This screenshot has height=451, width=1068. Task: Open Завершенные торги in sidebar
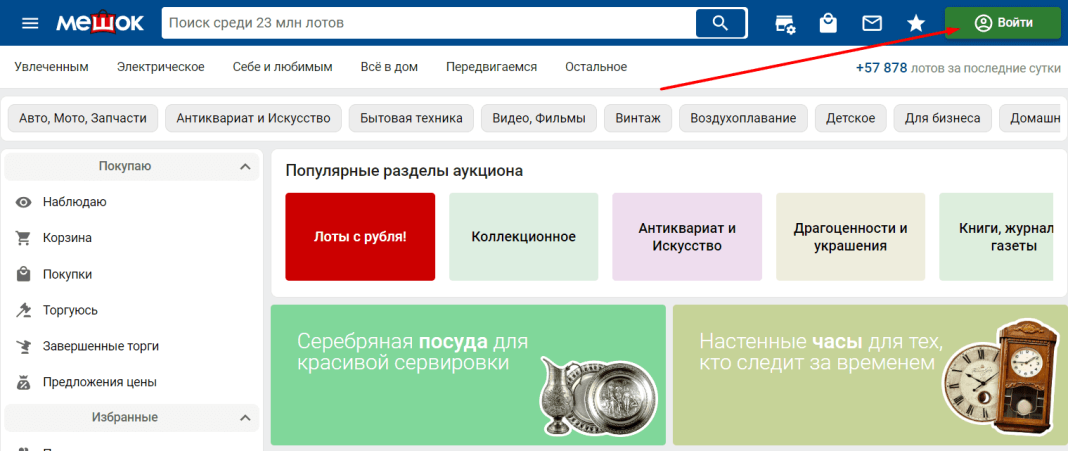click(x=100, y=346)
